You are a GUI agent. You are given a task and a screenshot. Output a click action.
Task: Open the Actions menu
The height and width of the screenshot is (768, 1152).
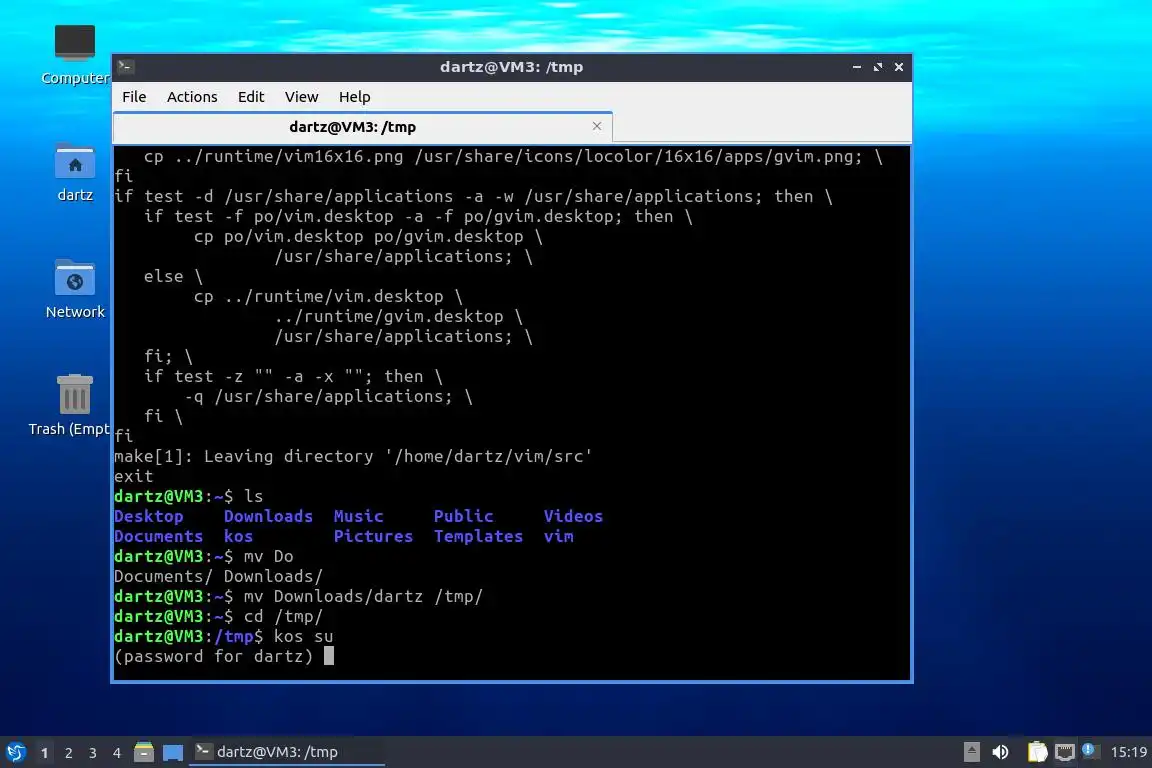coord(192,97)
